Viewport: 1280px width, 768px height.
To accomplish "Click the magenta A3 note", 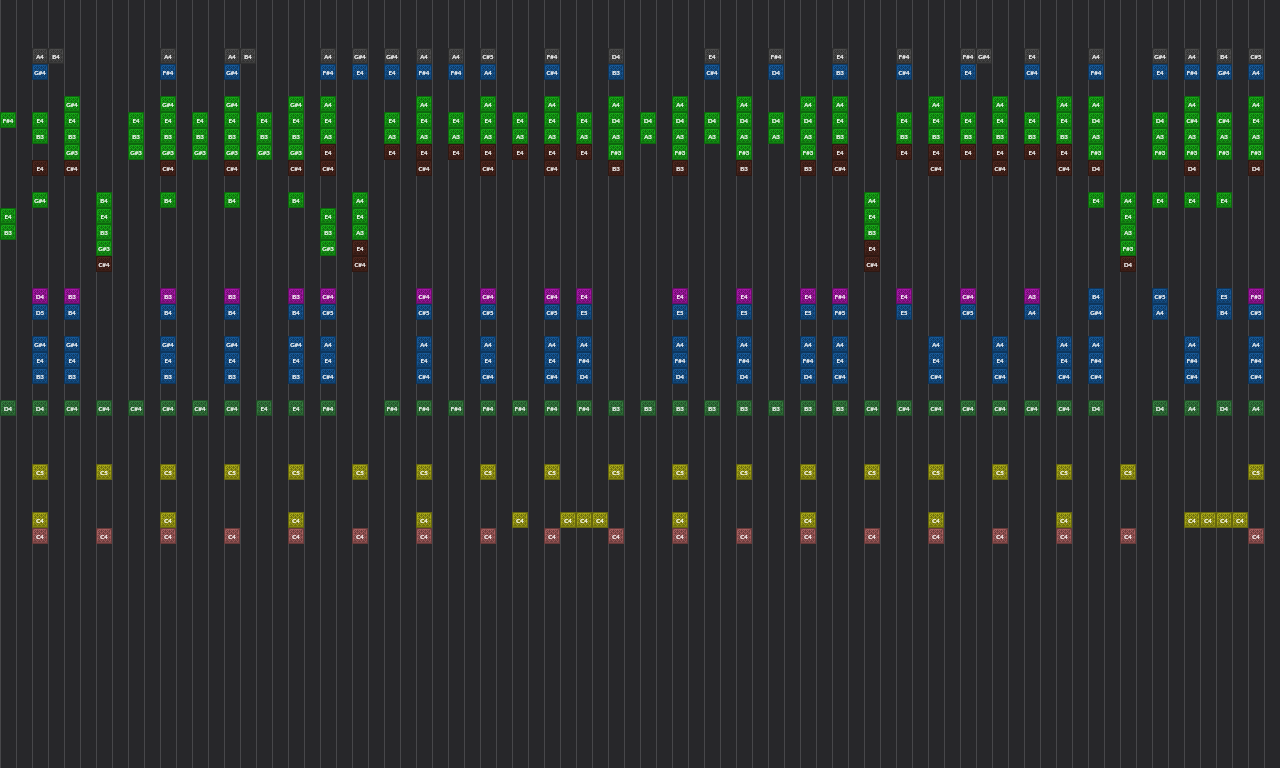I will click(x=1032, y=297).
